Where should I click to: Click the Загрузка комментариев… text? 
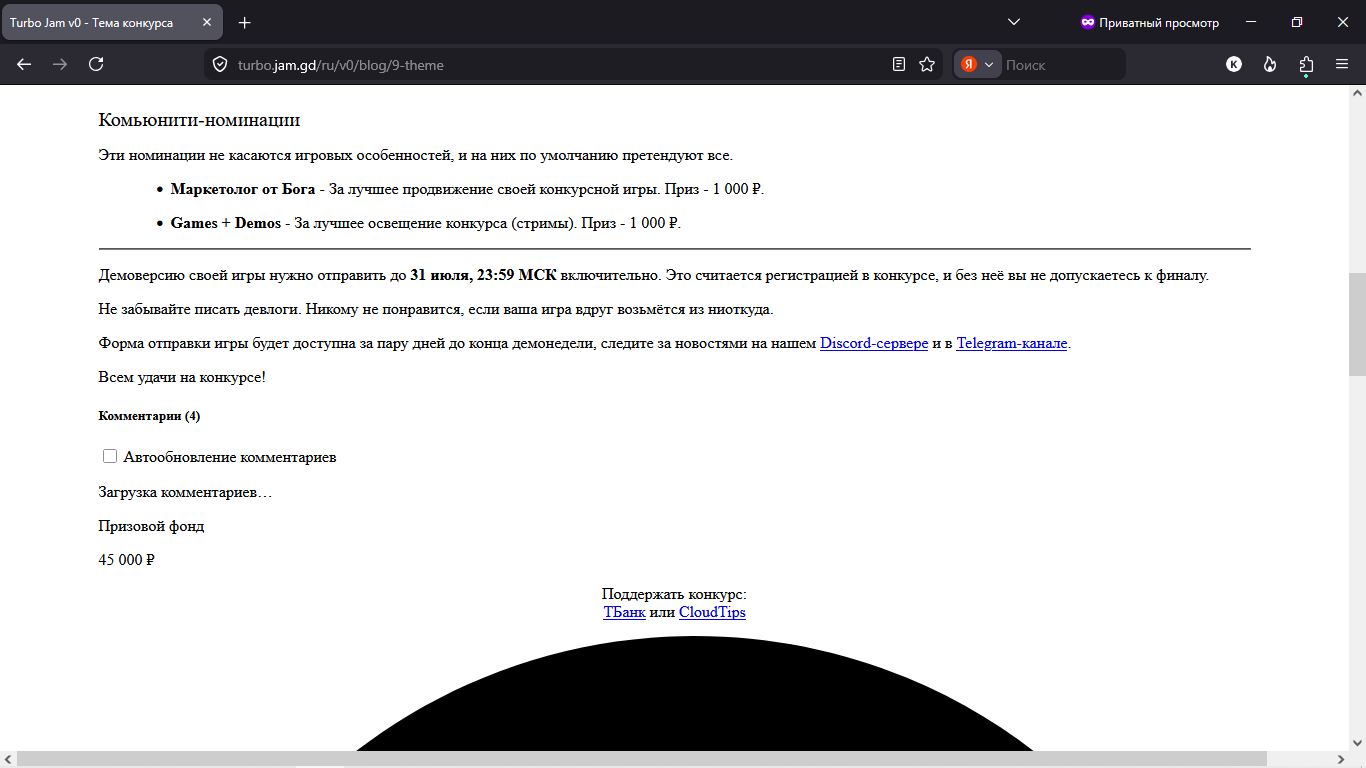click(x=185, y=492)
